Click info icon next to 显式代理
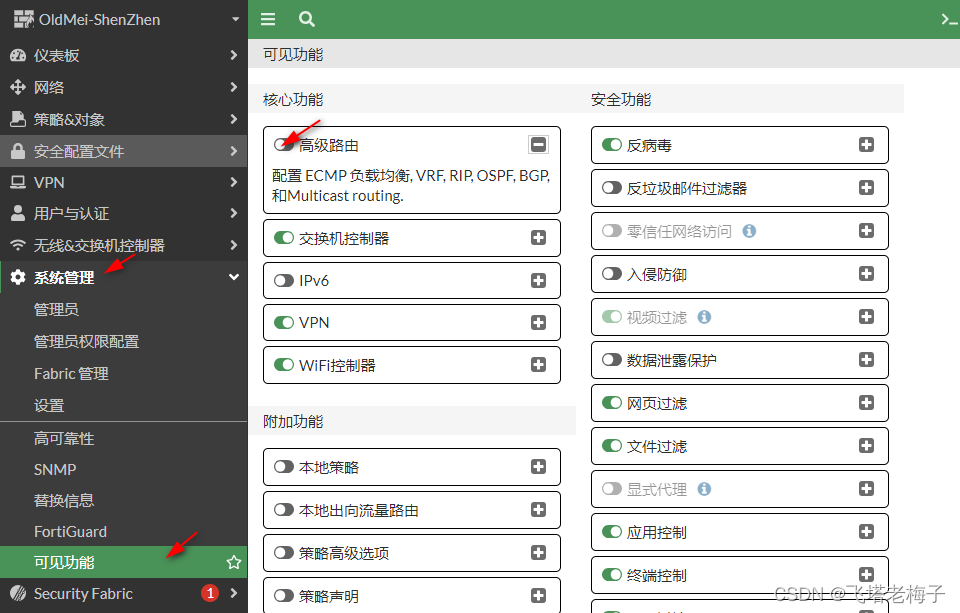 pos(705,489)
